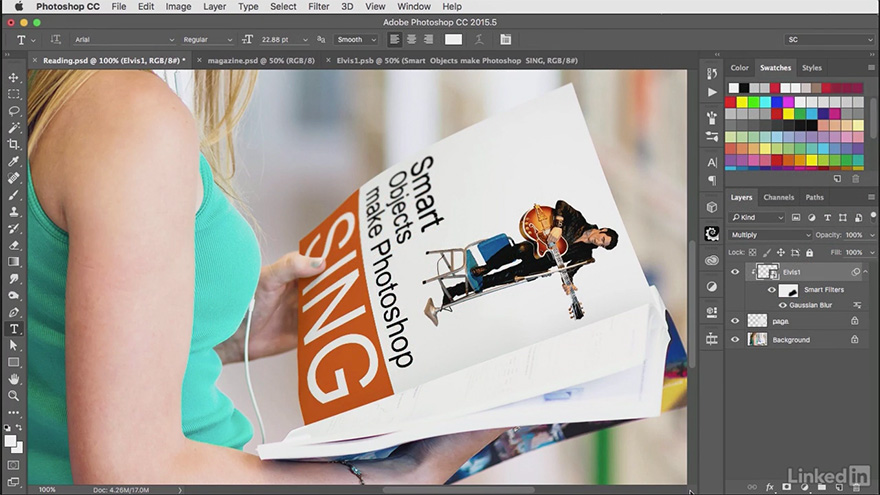Select the Brush tool
The height and width of the screenshot is (495, 880).
point(13,195)
